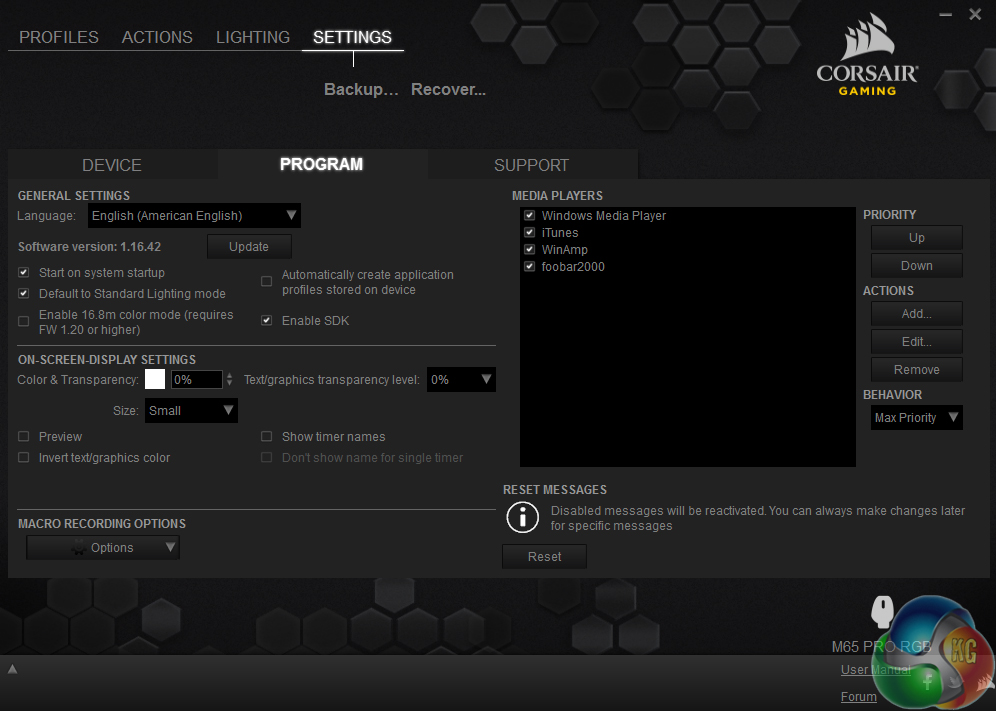Open the LIGHTING tab
996x711 pixels.
click(x=253, y=37)
